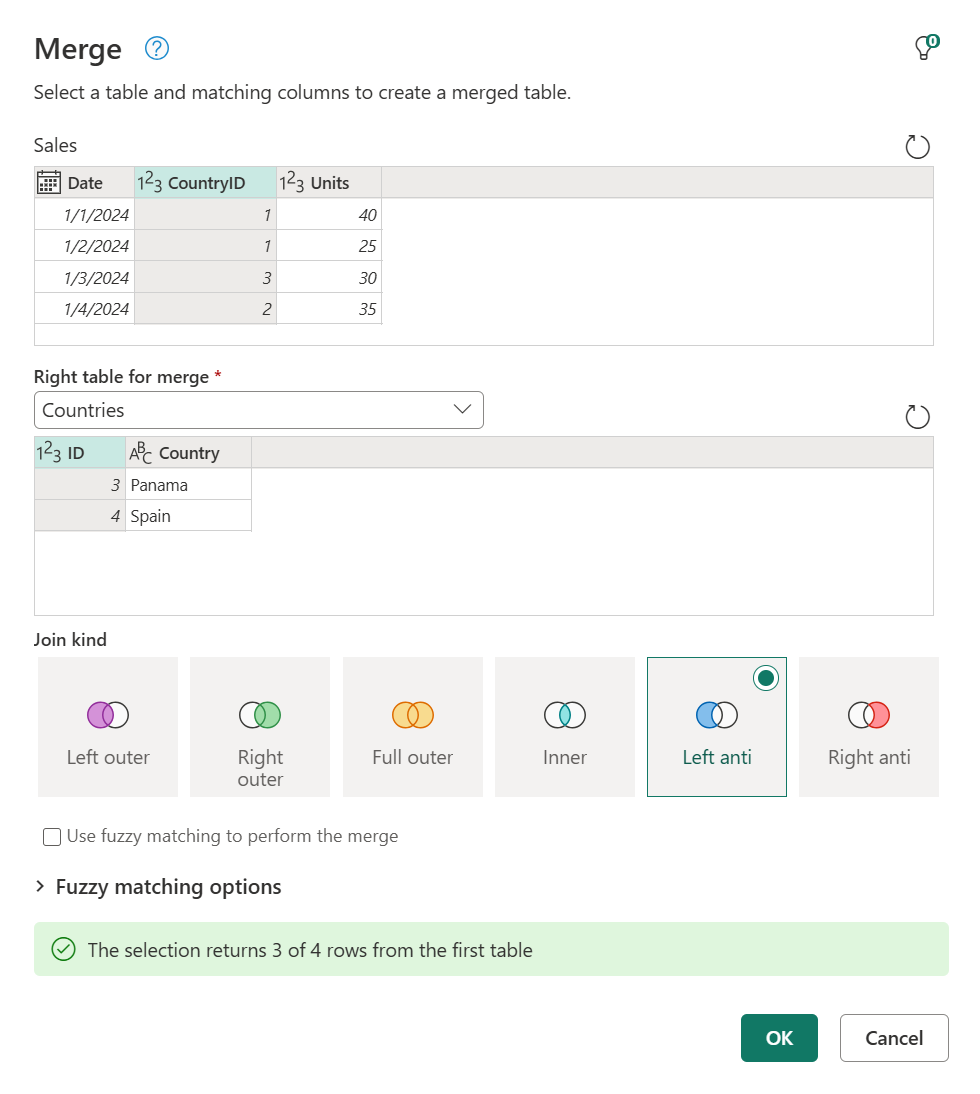Open the Merge help tooltip icon
This screenshot has height=1094, width=980.
pos(156,48)
